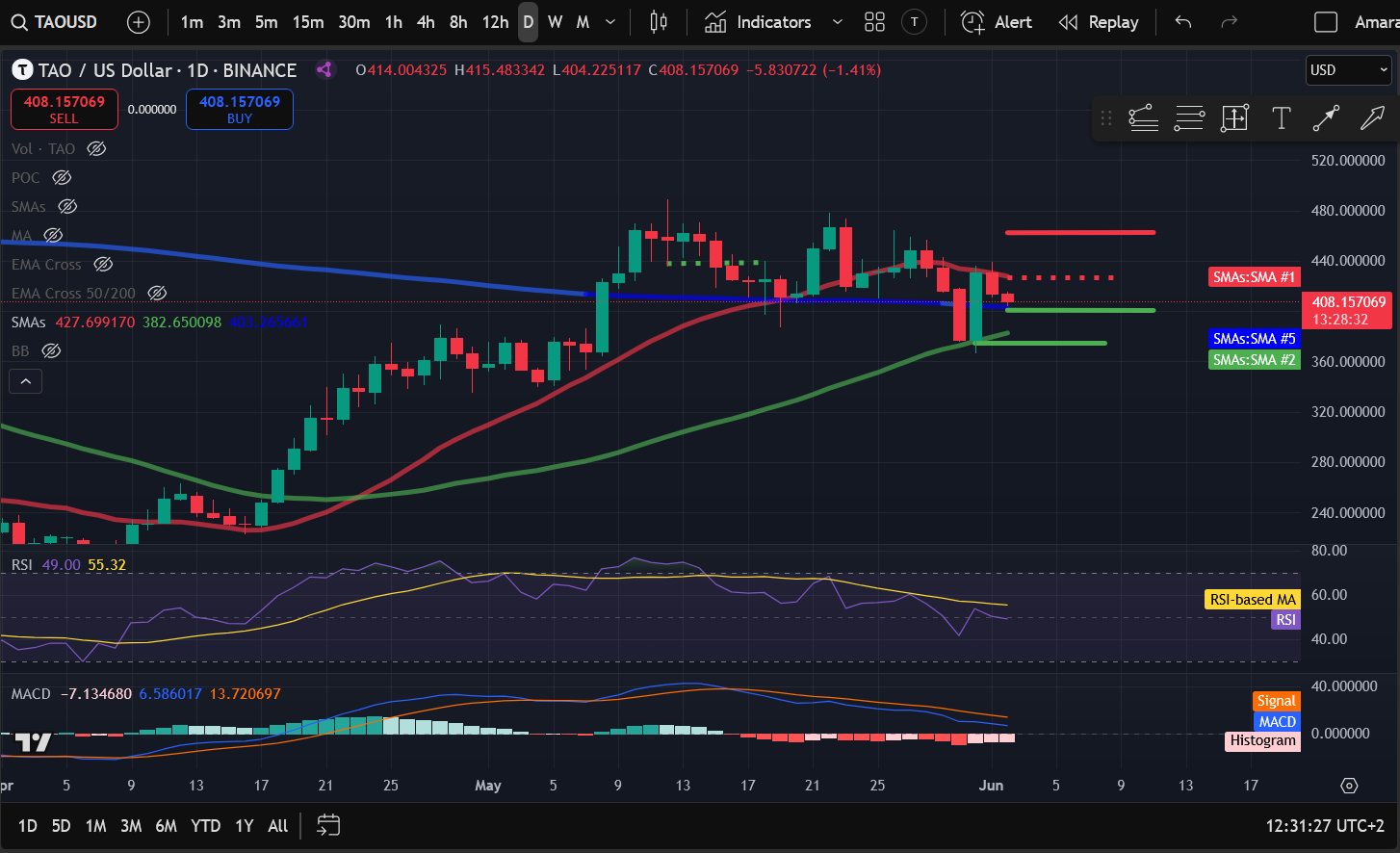
Task: Click the orange Signal label
Action: 1277,701
